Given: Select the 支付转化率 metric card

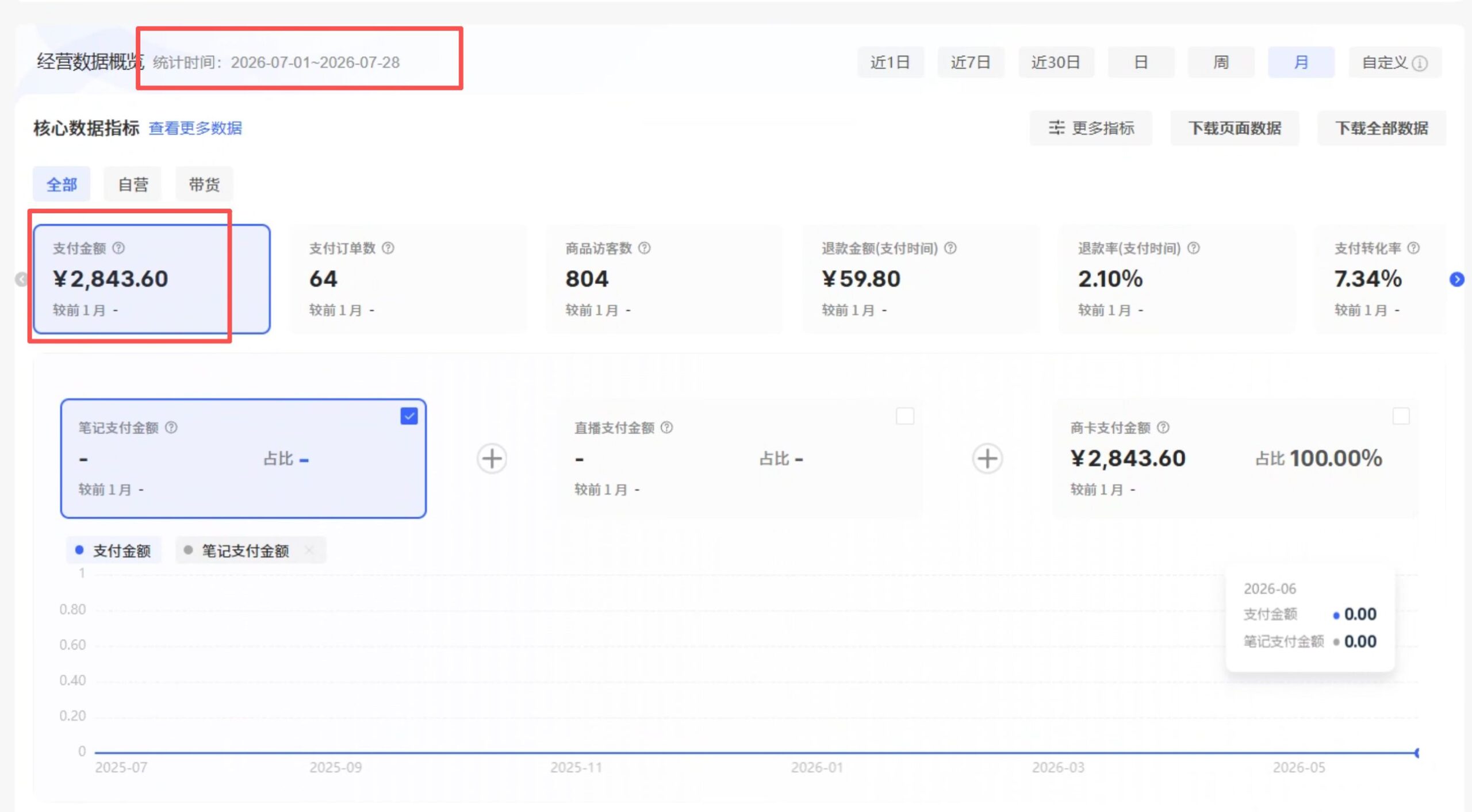Looking at the screenshot, I should (1381, 279).
